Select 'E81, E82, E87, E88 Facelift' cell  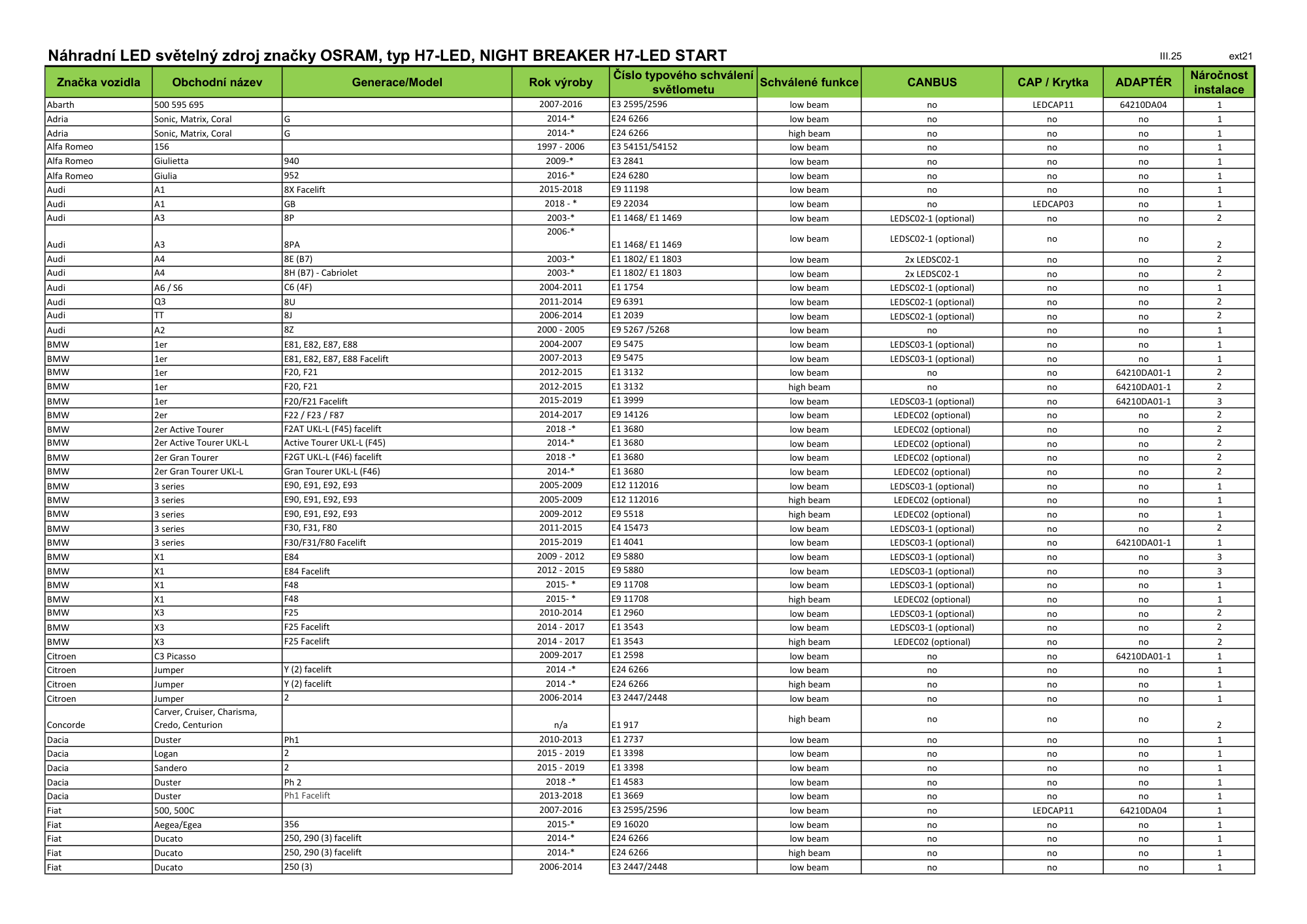point(397,359)
